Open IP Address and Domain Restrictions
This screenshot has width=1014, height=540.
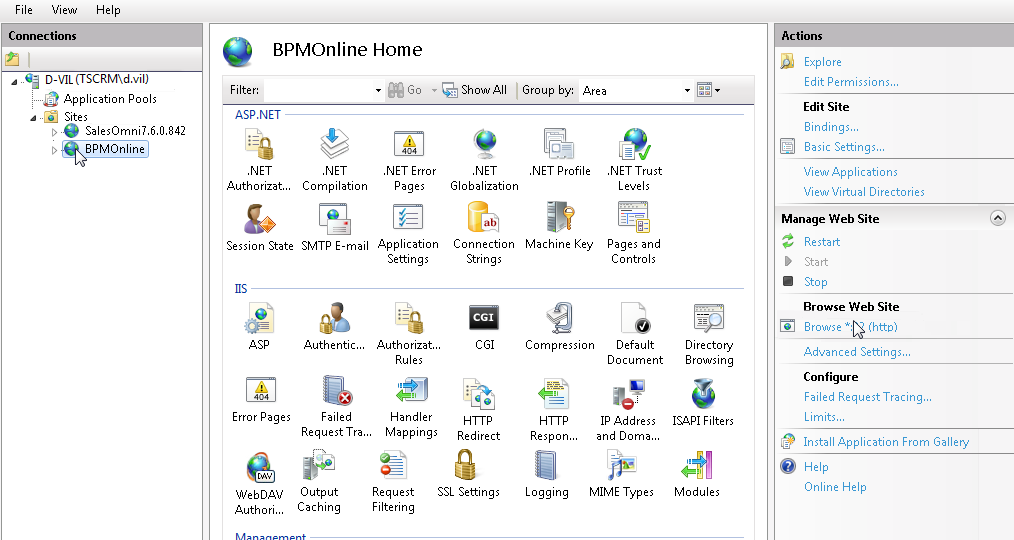pyautogui.click(x=628, y=409)
